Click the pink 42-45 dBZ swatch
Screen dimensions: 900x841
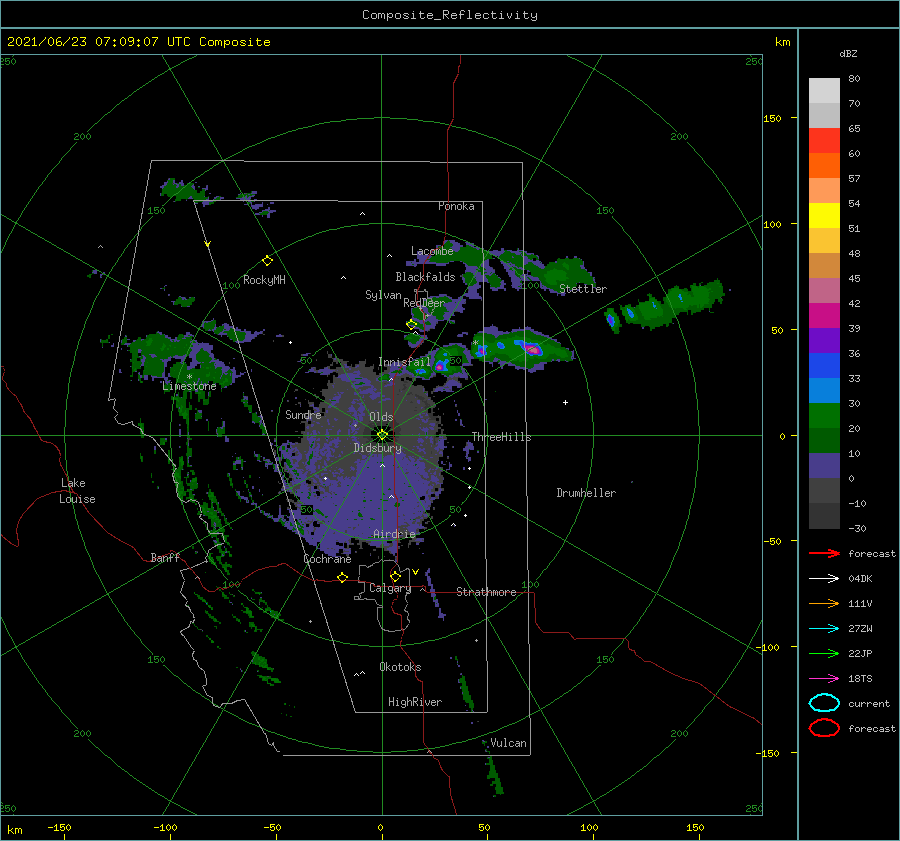point(824,291)
